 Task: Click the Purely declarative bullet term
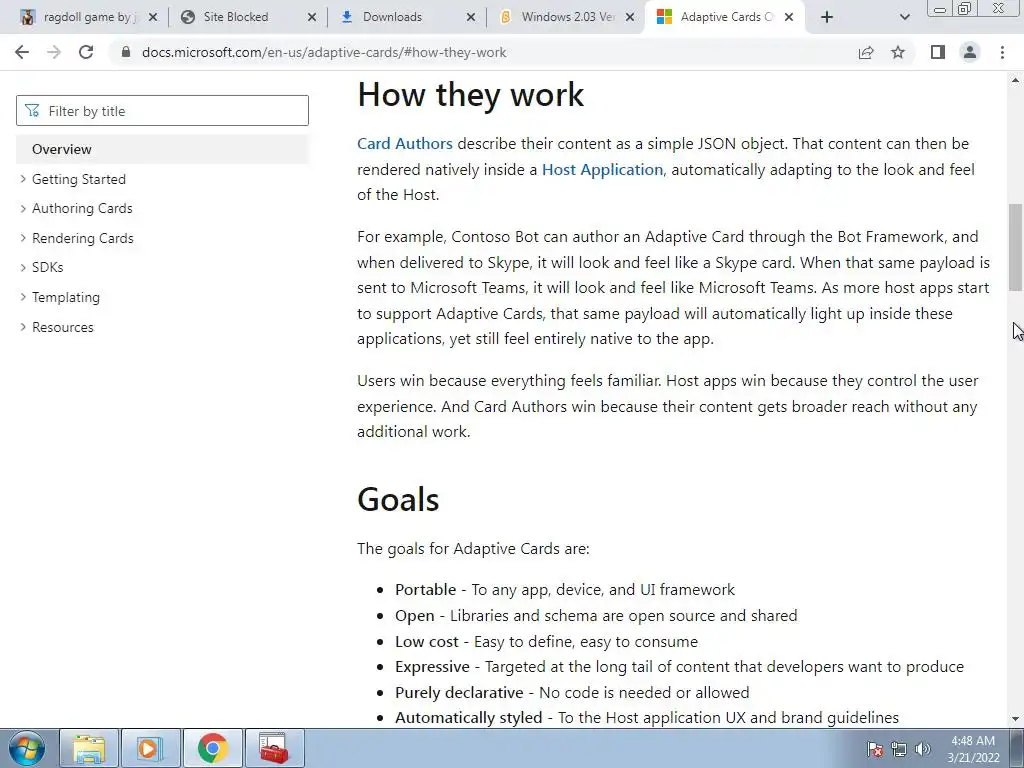pyautogui.click(x=459, y=692)
